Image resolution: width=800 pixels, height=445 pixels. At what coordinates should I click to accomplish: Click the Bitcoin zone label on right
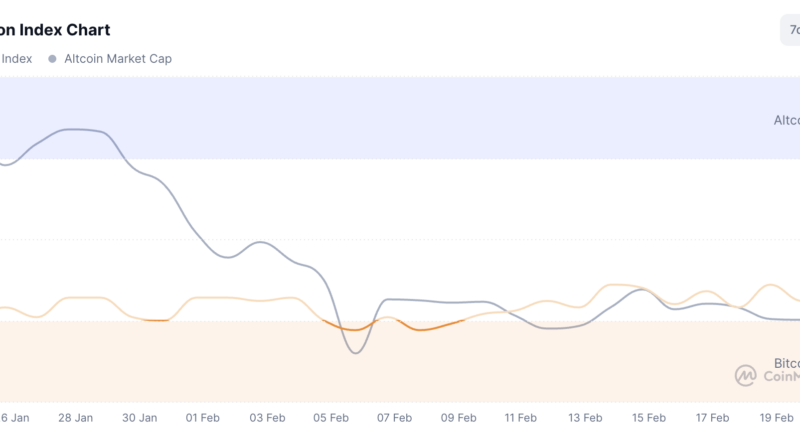[787, 363]
